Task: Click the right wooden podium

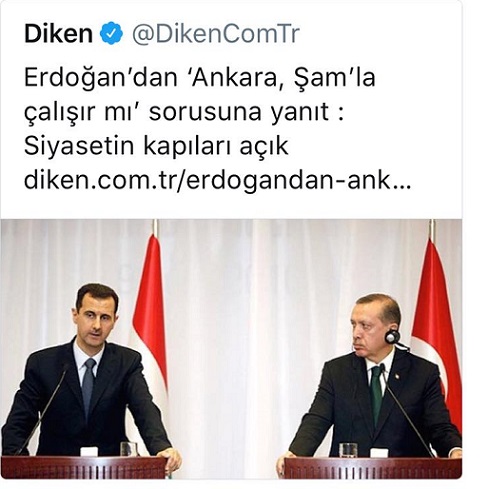Action: (373, 468)
